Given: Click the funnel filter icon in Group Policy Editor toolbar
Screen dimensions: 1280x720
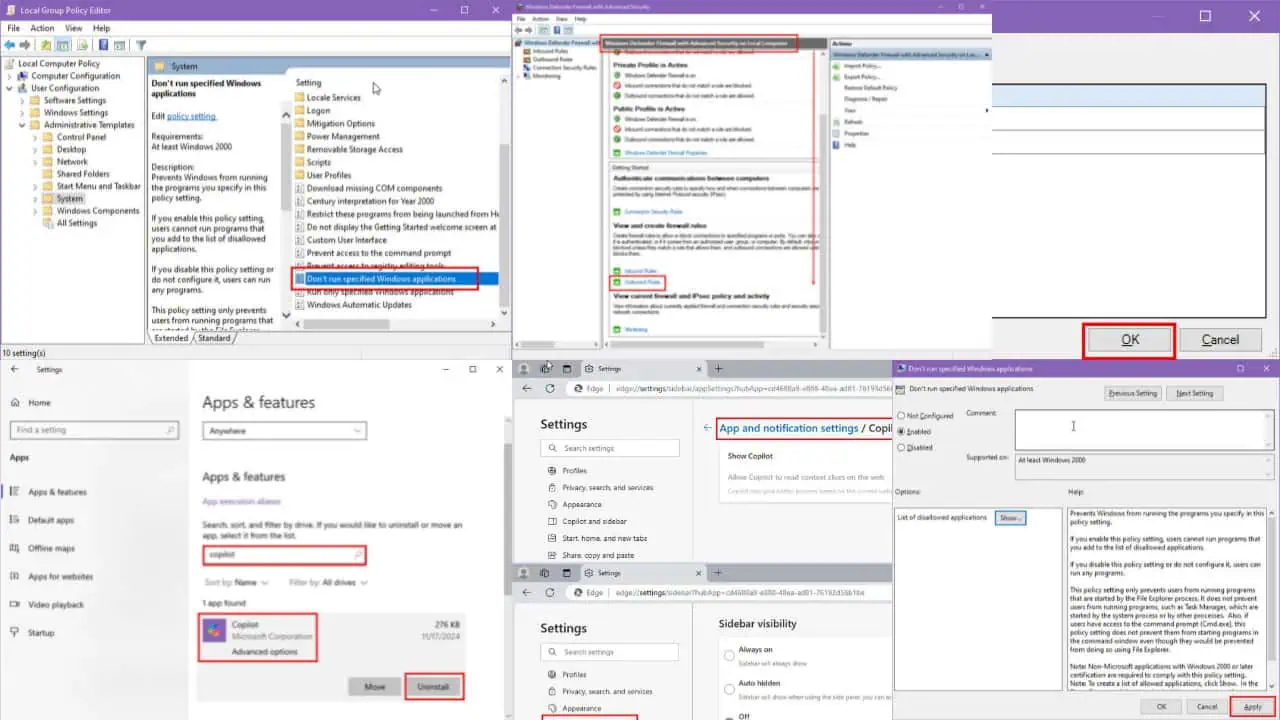Looking at the screenshot, I should [141, 45].
